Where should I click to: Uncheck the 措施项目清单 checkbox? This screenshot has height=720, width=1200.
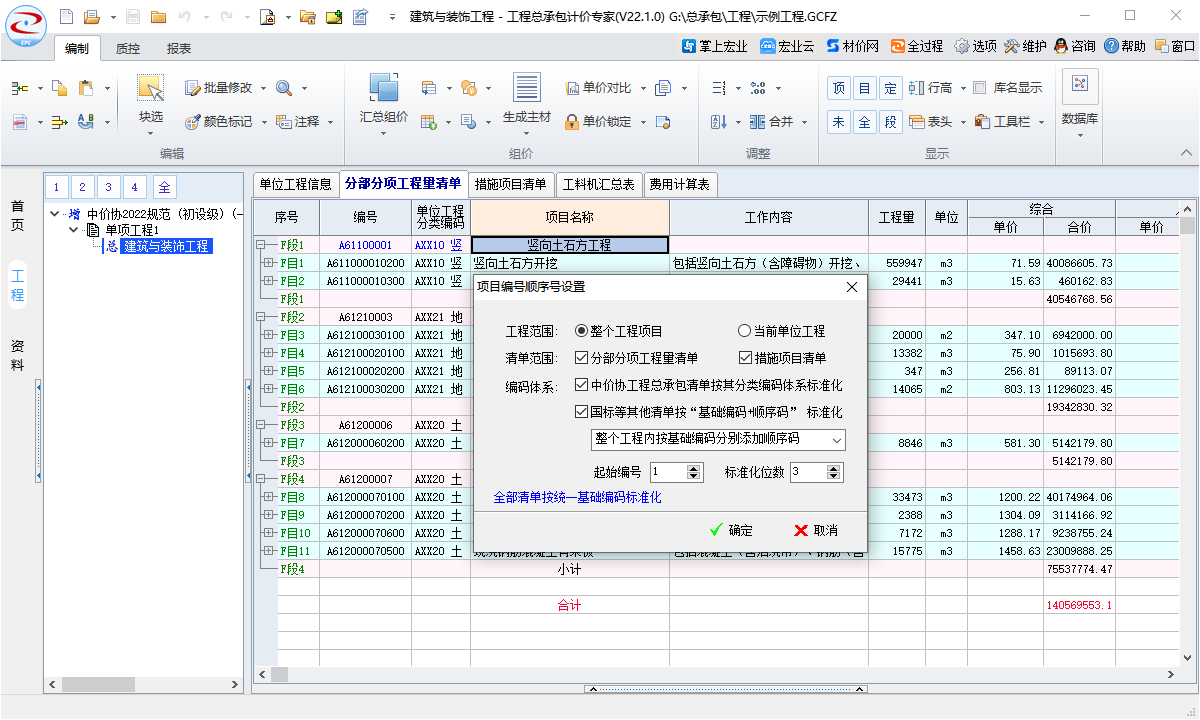tap(745, 358)
